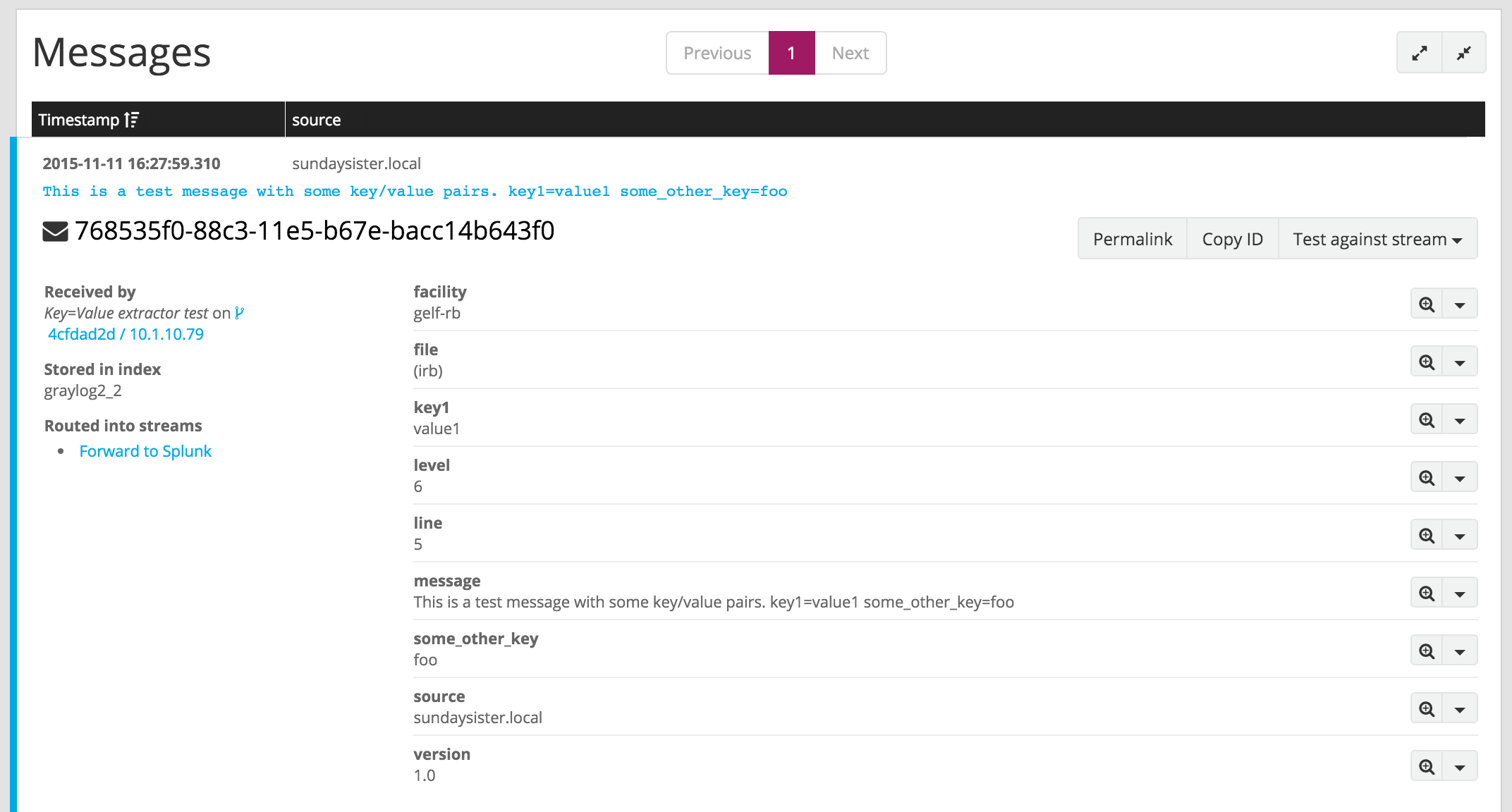Open dropdown arrow for message field

pyautogui.click(x=1460, y=594)
